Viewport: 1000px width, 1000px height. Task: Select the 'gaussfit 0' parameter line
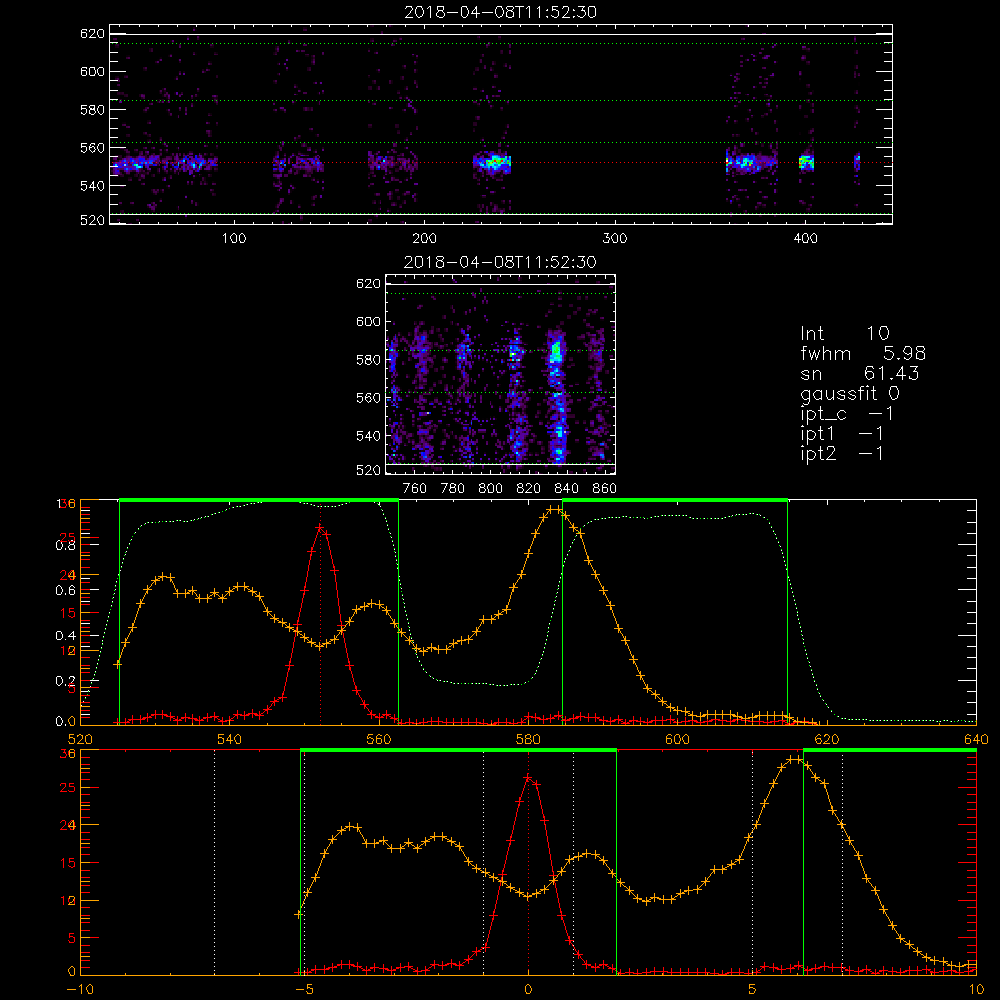pos(850,393)
